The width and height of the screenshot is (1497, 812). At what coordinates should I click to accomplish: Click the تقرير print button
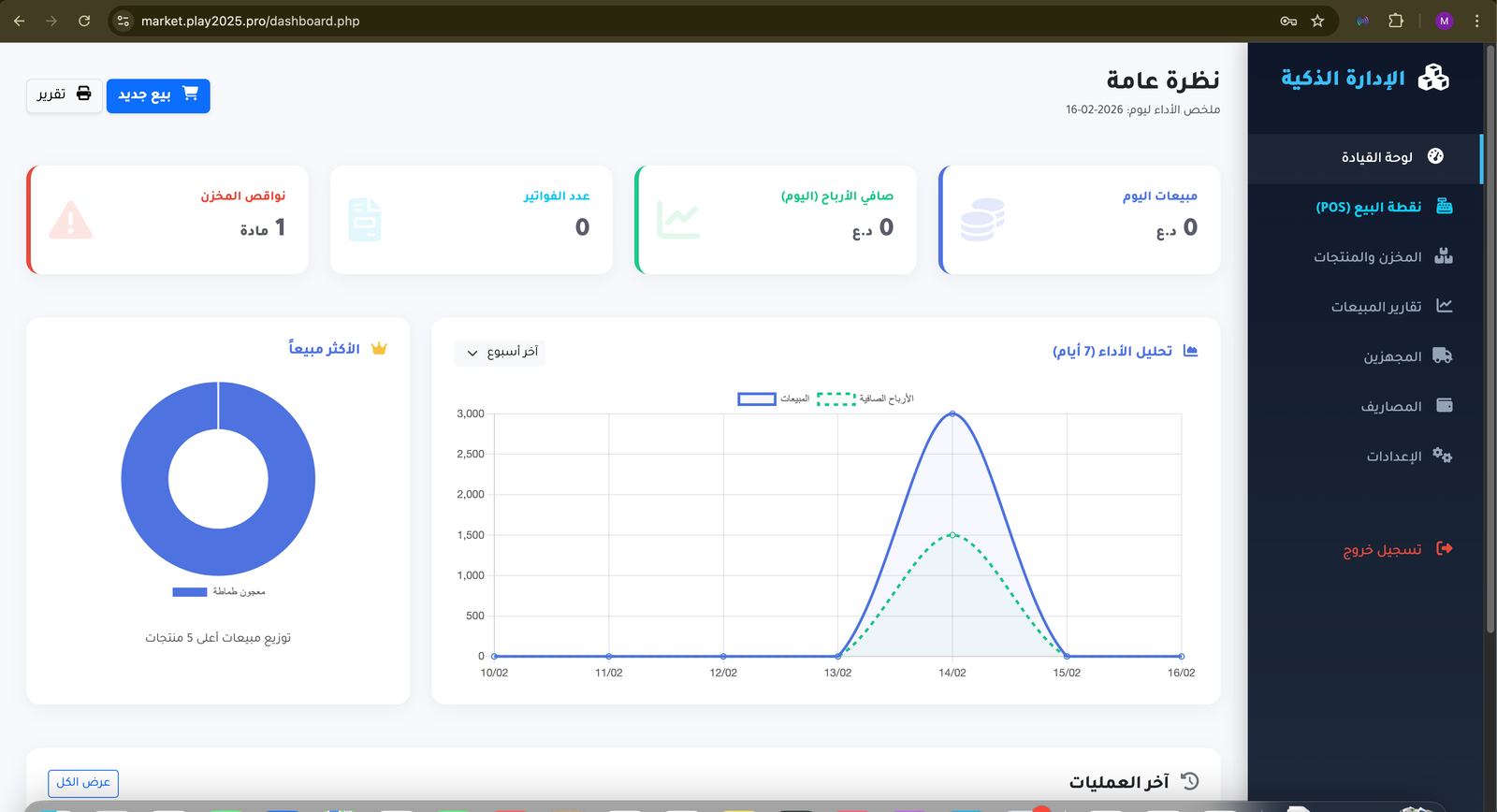[x=65, y=95]
